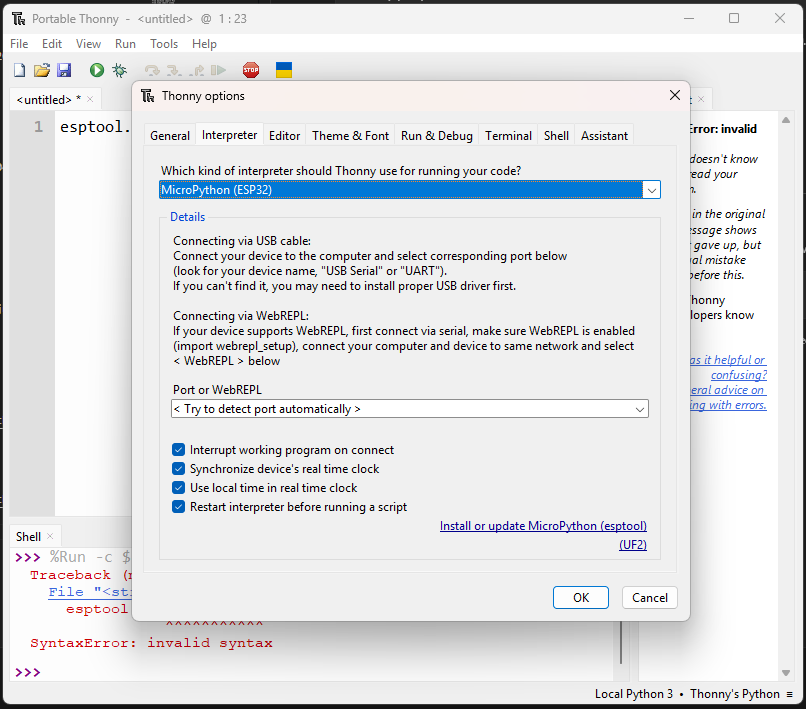
Task: Click the Ukraine flag support icon
Action: click(284, 70)
